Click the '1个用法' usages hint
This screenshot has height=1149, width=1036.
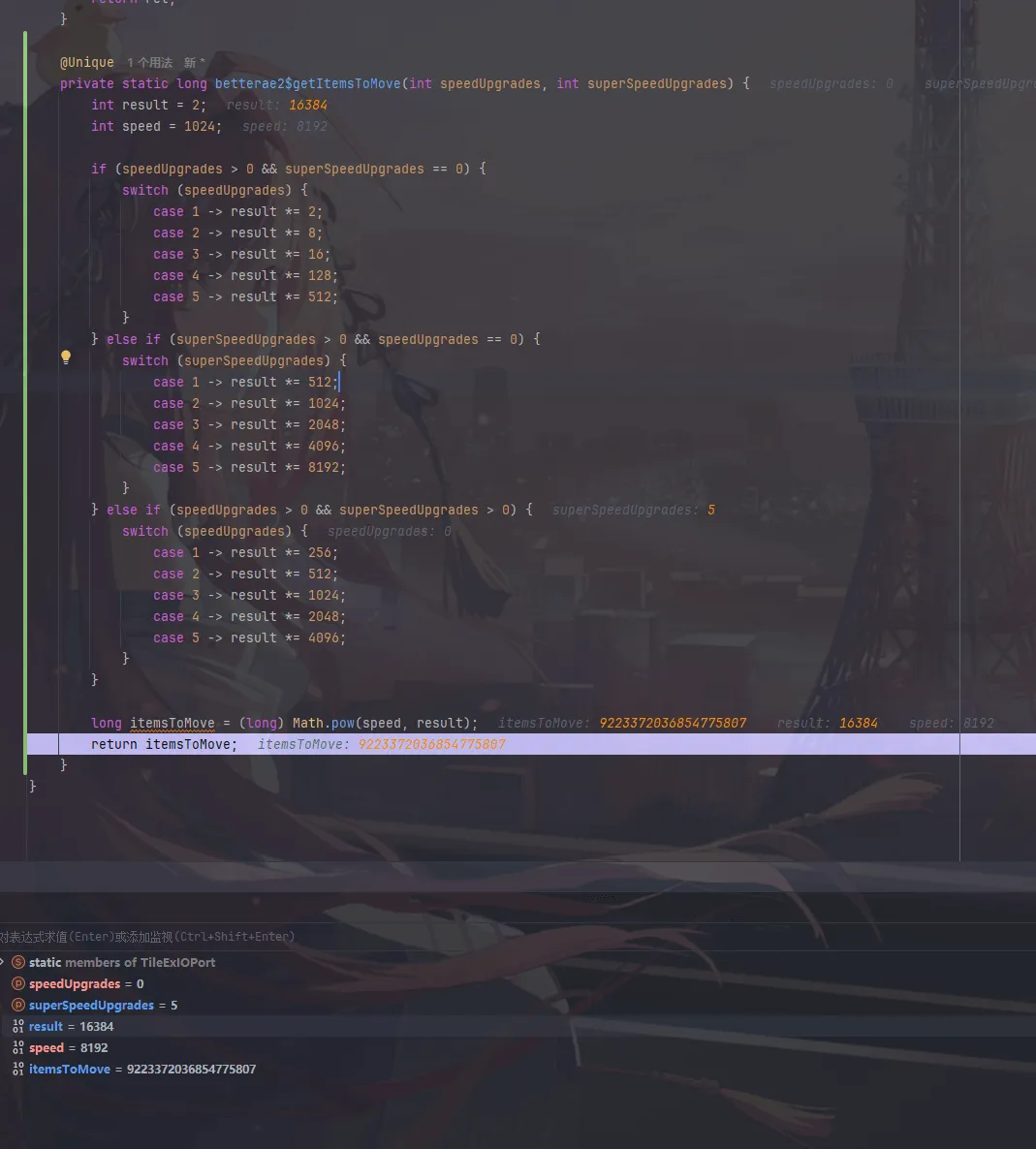coord(149,62)
